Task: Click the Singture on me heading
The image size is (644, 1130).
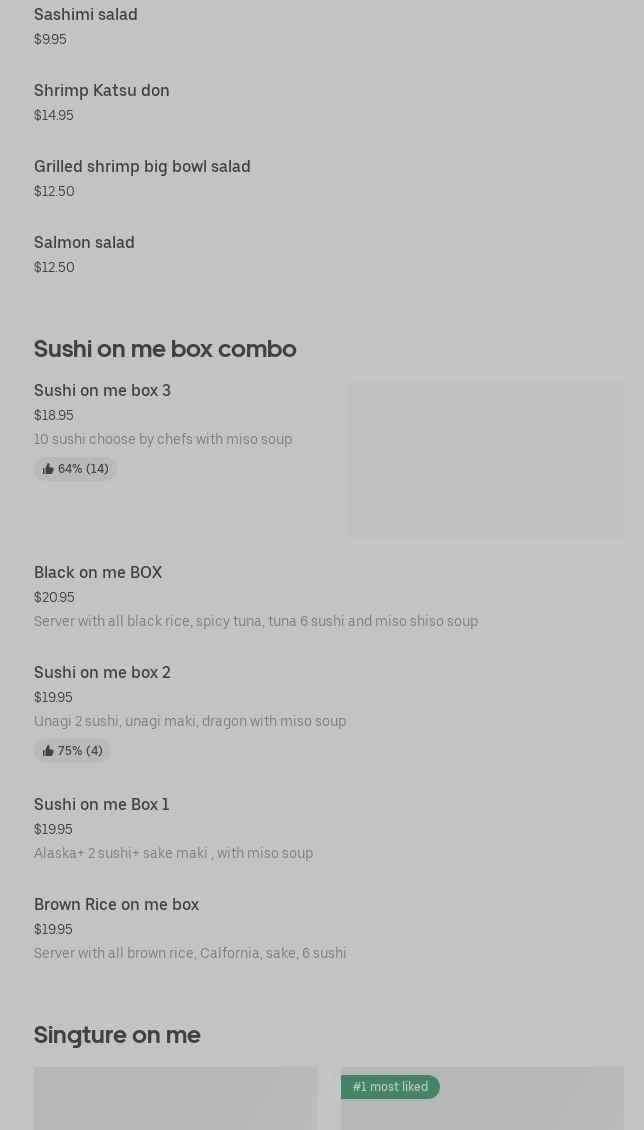Action: click(x=117, y=1035)
